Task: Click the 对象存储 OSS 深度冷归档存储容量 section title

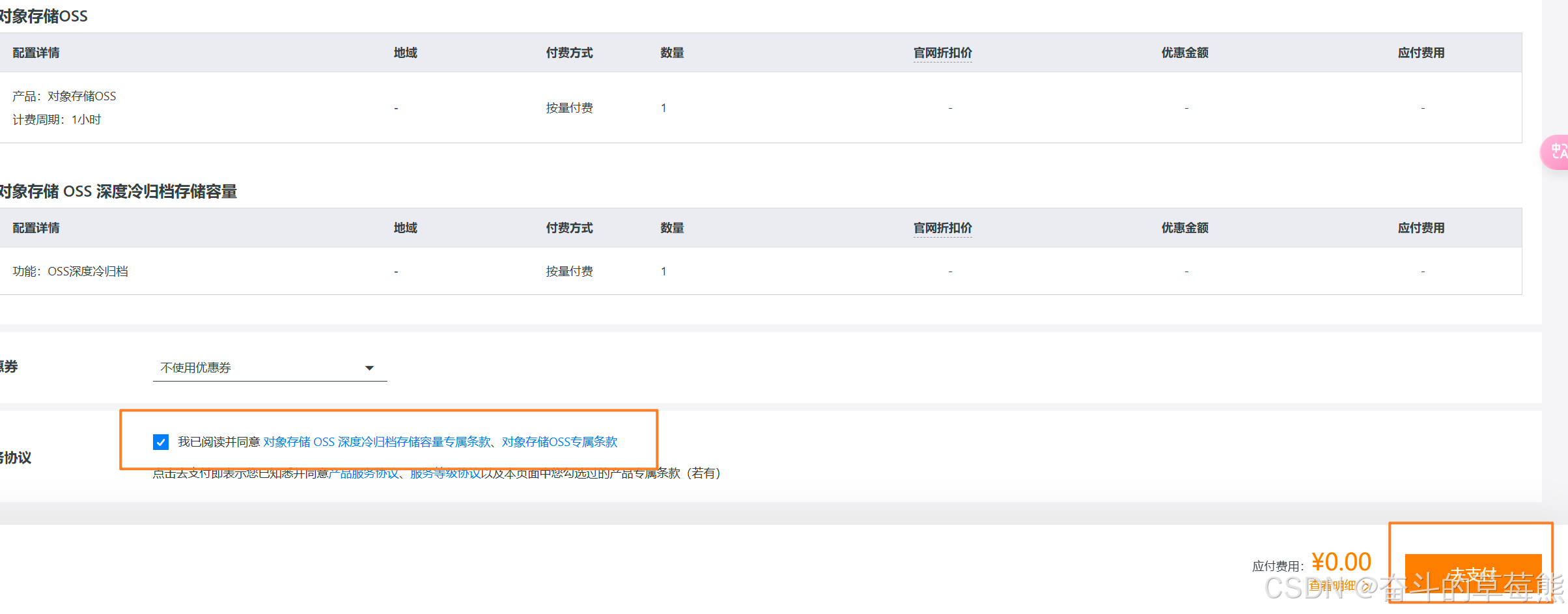Action: [x=118, y=191]
